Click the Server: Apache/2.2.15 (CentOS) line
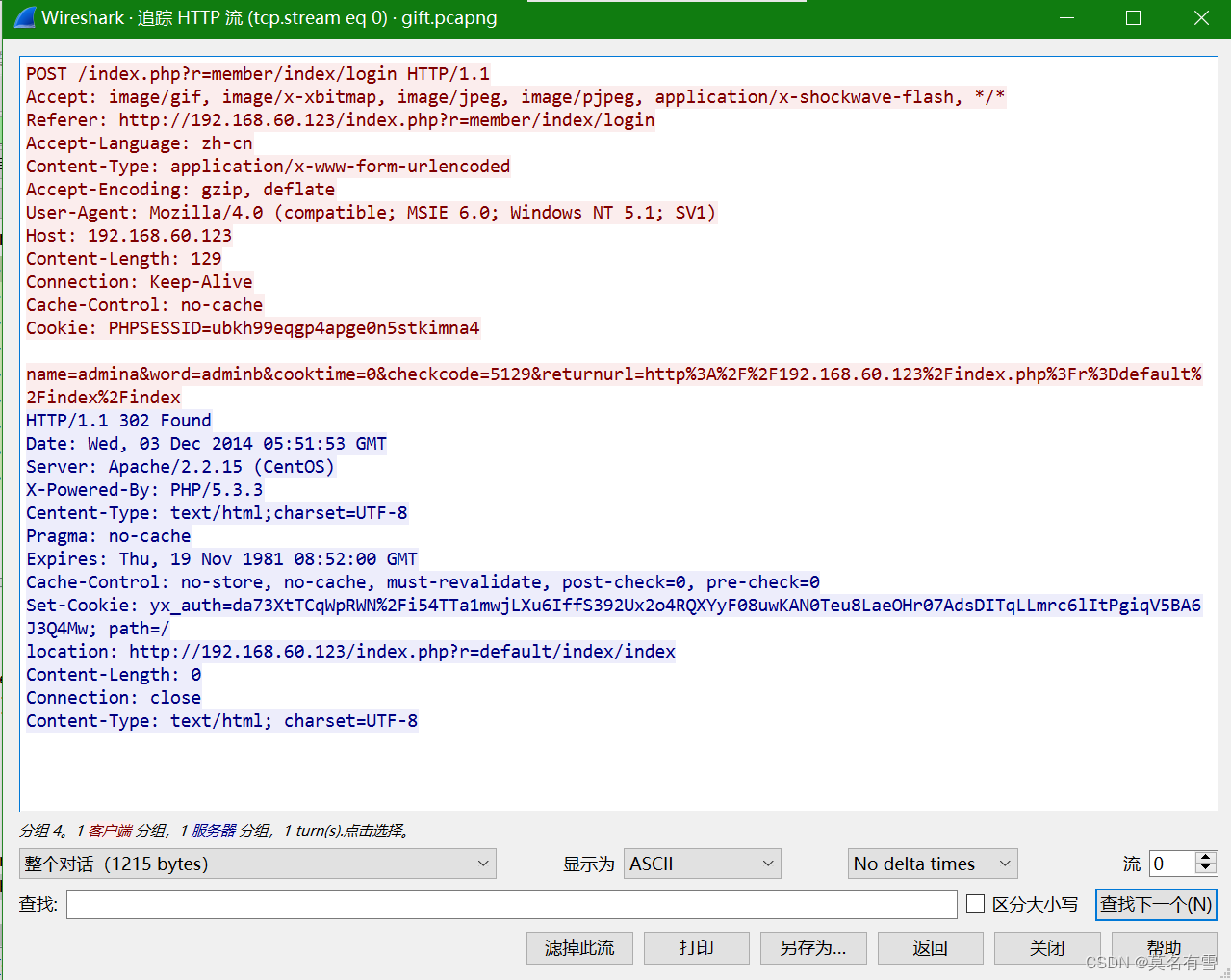The image size is (1231, 980). pos(180,467)
